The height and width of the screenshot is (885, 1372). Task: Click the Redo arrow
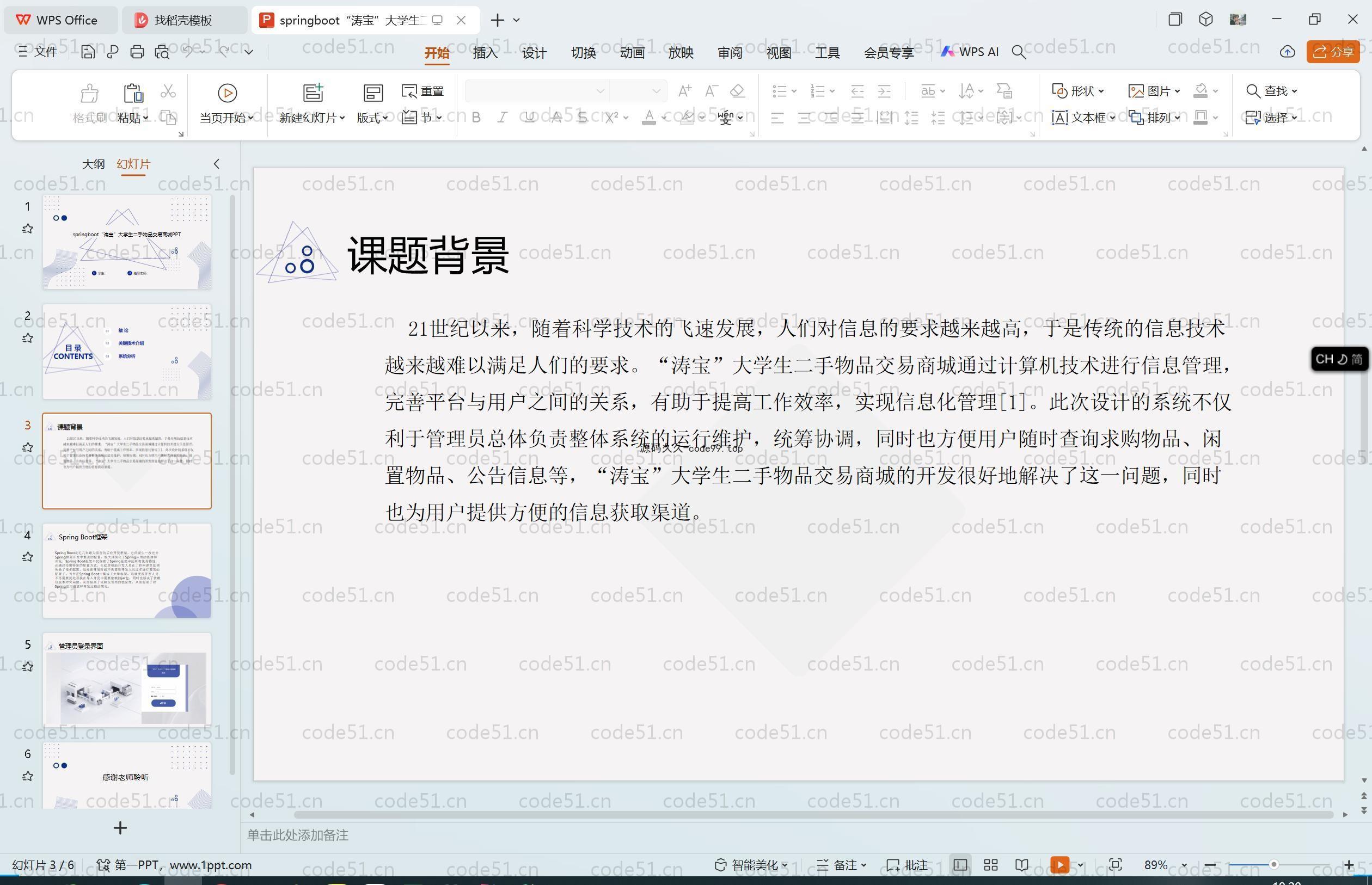225,51
